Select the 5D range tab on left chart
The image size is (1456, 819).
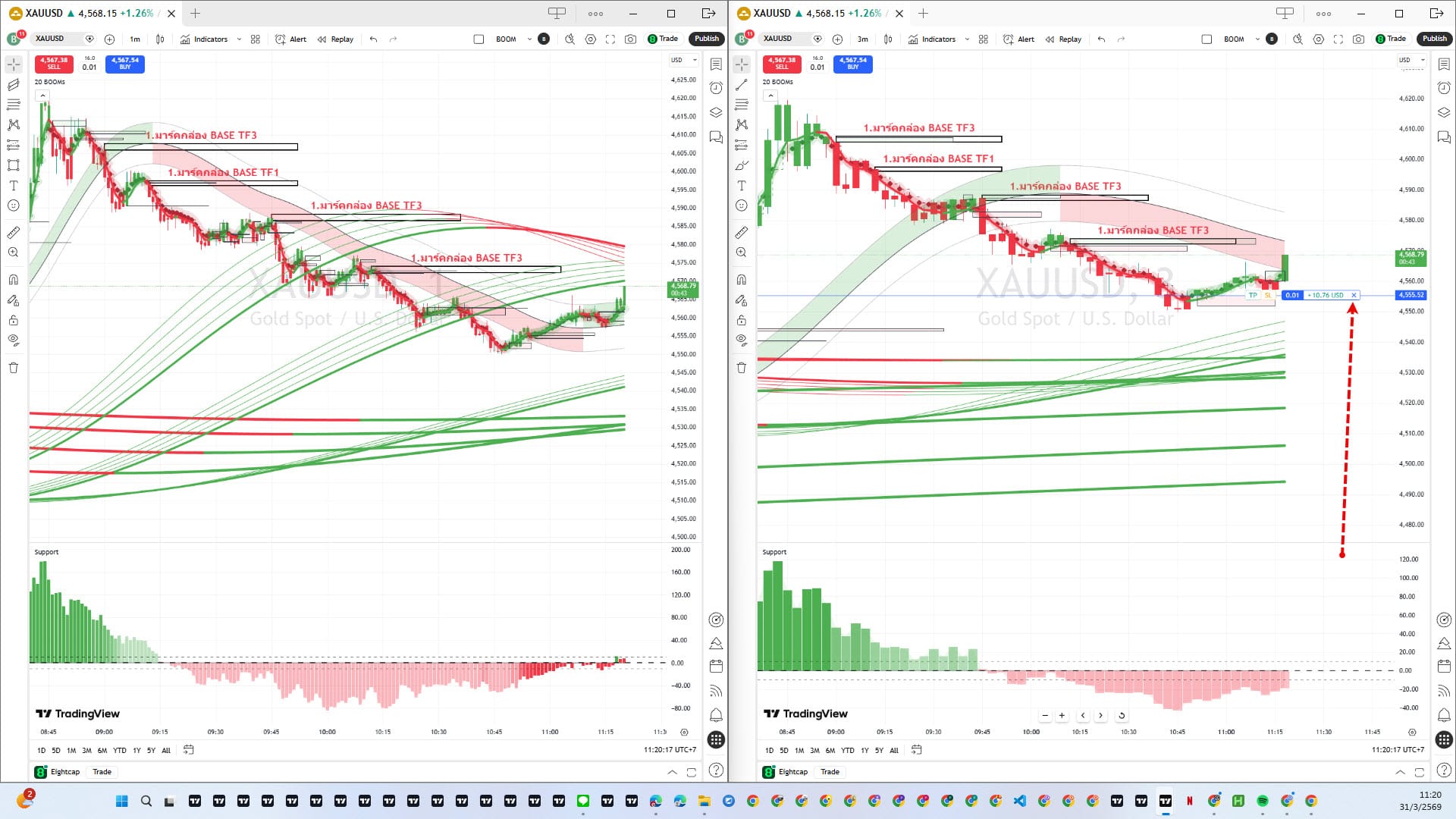pos(55,750)
